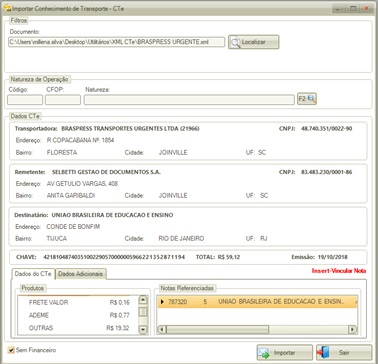Image resolution: width=378 pixels, height=364 pixels.
Task: Click the Localizar button to browse for the XML
Action: [x=253, y=42]
